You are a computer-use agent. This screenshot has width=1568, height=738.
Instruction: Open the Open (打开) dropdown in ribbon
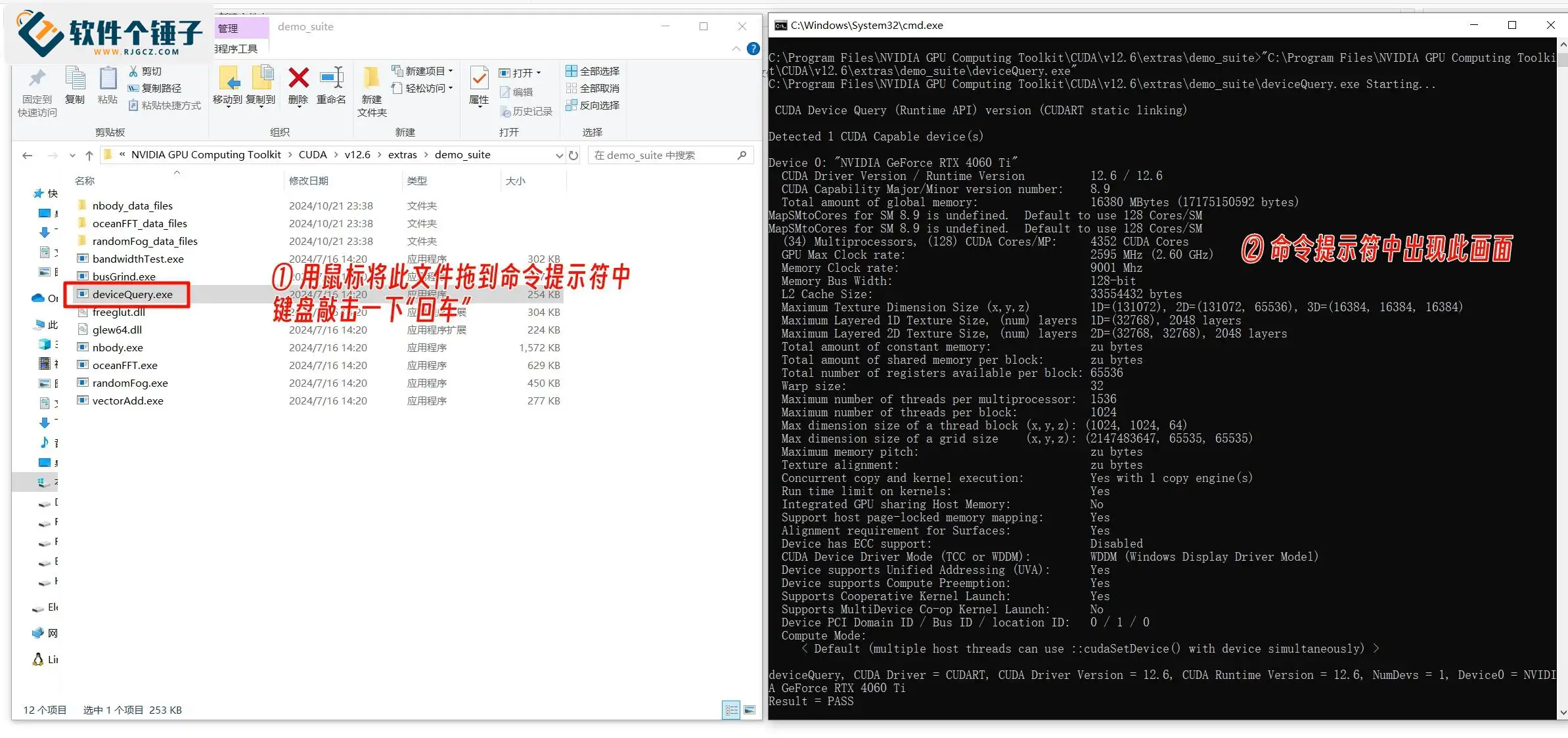[x=520, y=73]
